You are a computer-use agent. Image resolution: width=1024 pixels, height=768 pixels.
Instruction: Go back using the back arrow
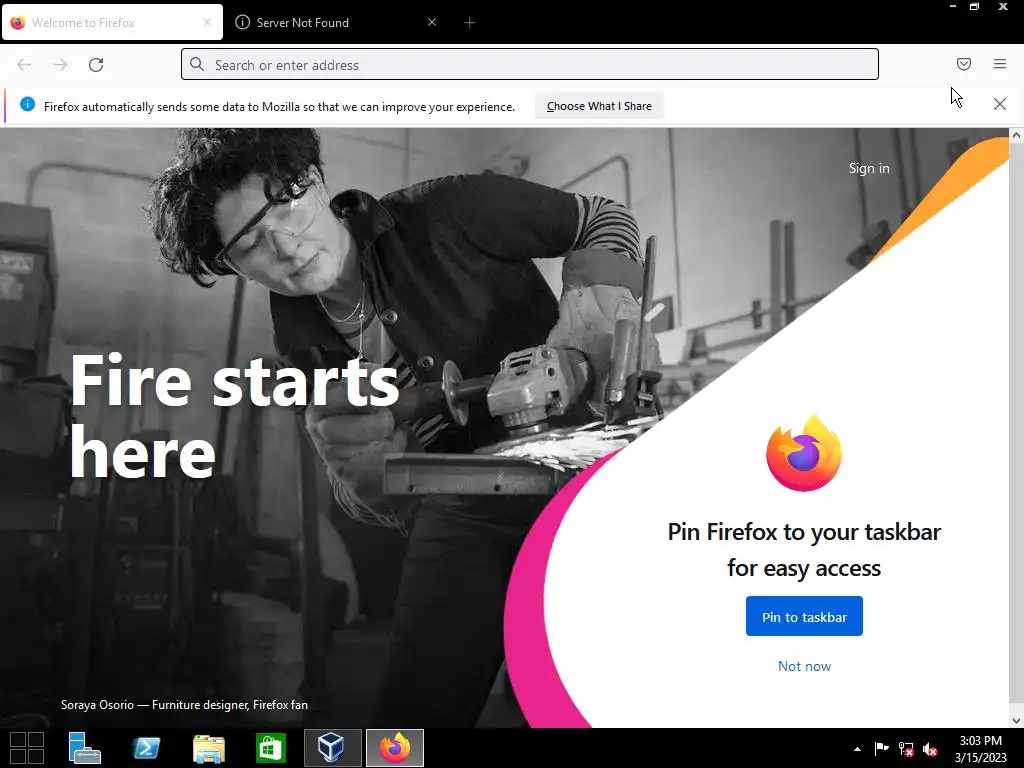(x=24, y=65)
